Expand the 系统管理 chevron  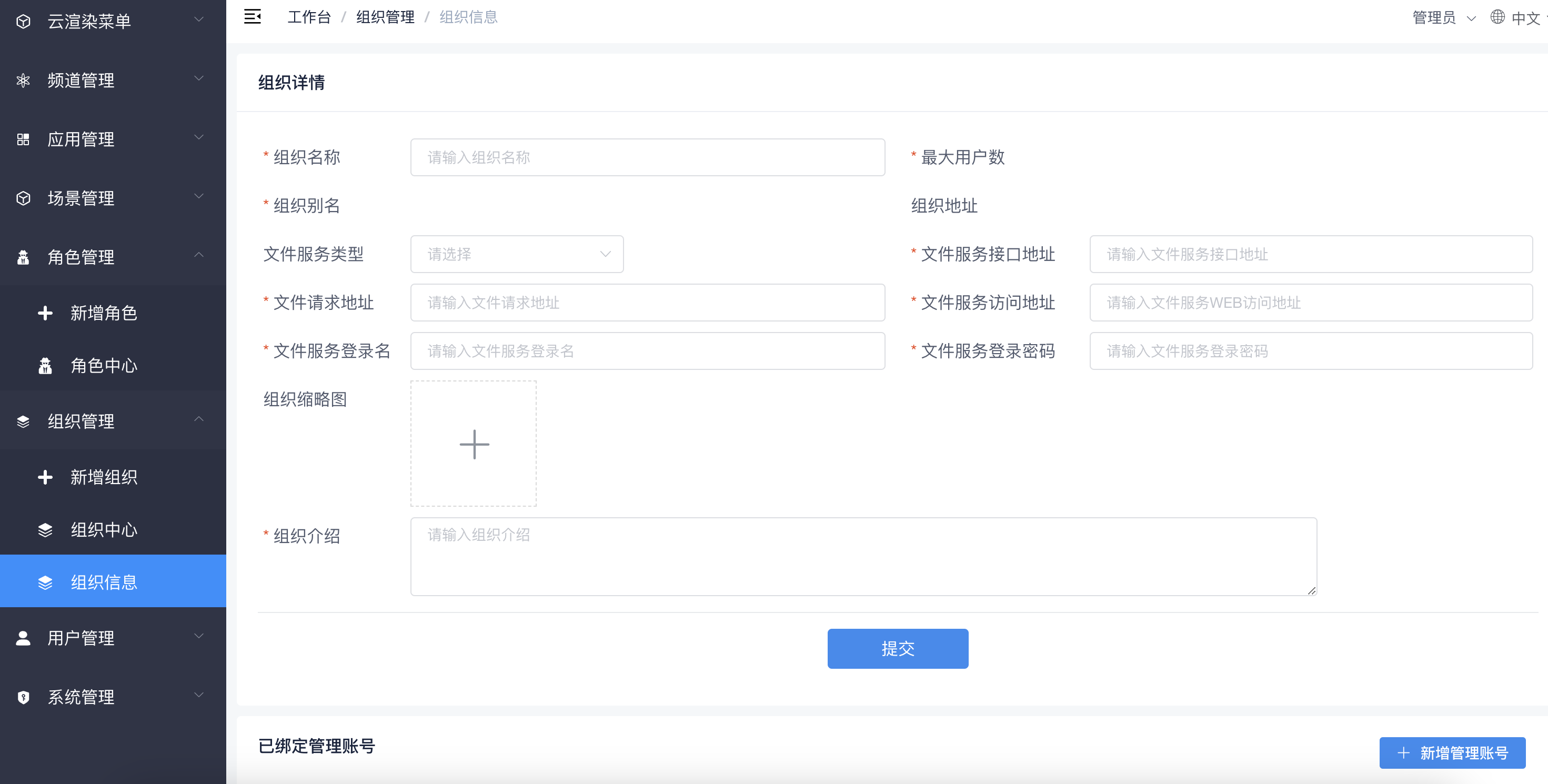click(199, 695)
